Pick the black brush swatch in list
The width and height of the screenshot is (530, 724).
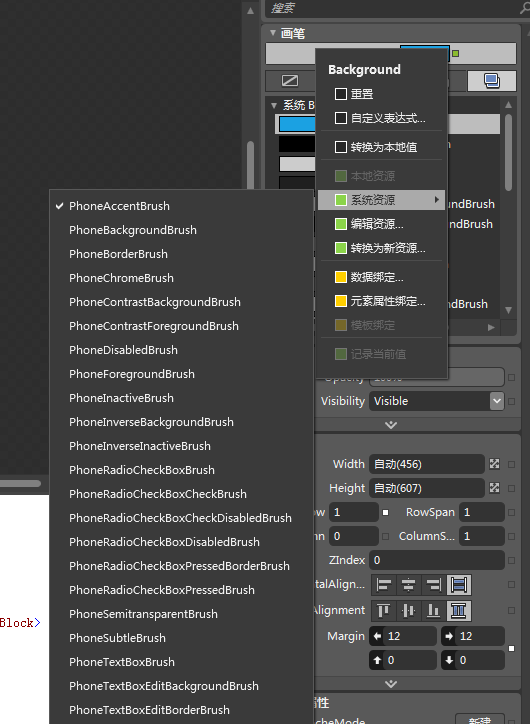[x=297, y=144]
